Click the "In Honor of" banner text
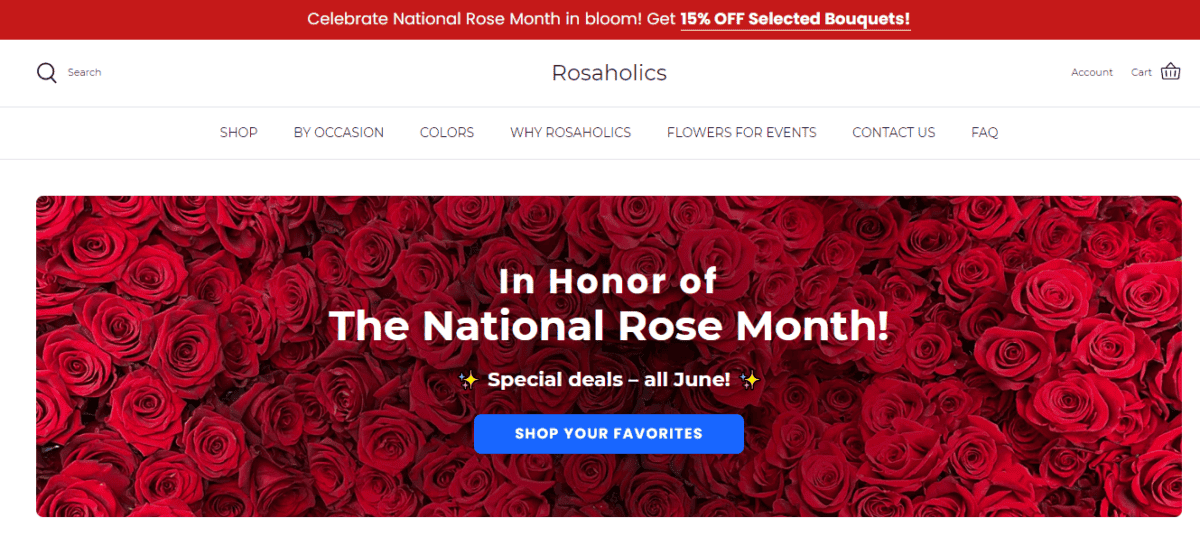The image size is (1200, 536). (608, 281)
